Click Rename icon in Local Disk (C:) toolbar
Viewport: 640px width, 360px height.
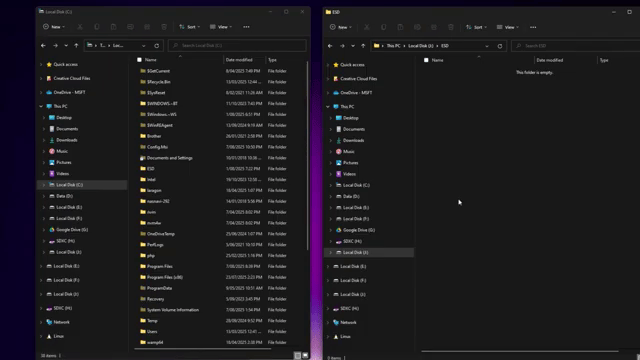click(130, 27)
